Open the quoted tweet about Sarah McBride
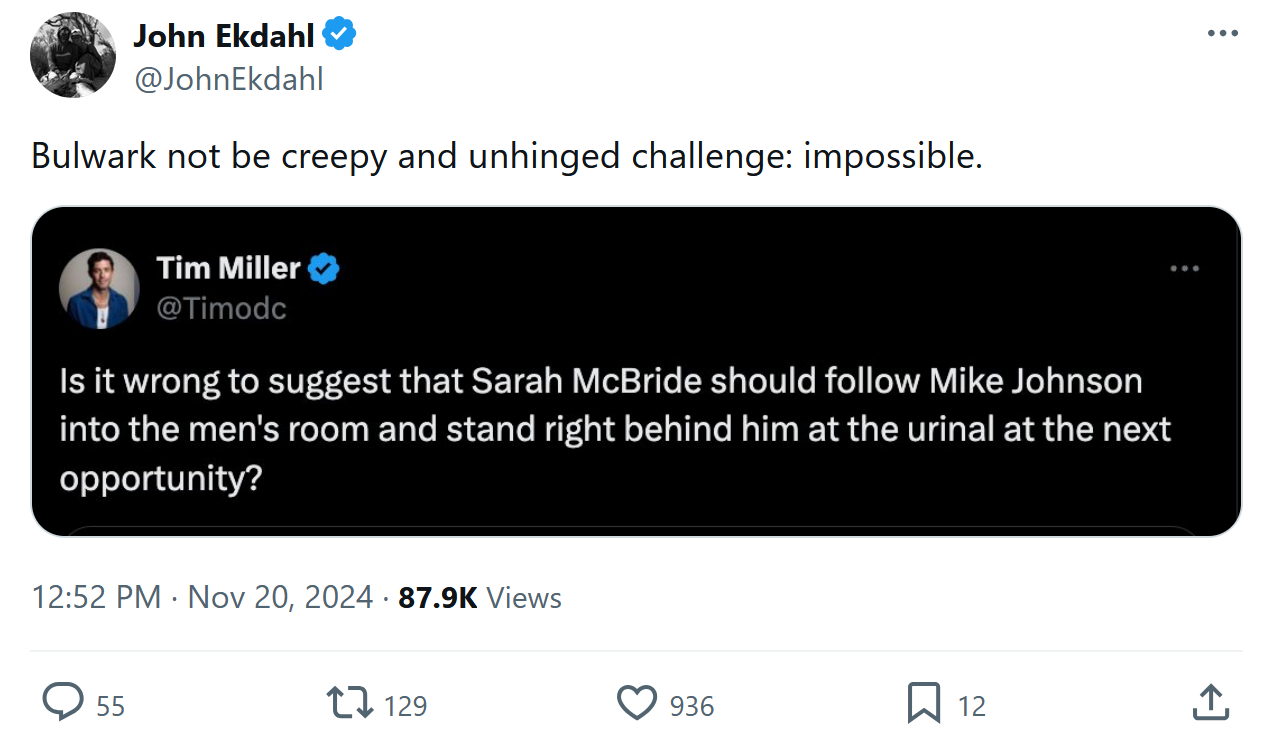Viewport: 1273px width, 748px height. 615,430
